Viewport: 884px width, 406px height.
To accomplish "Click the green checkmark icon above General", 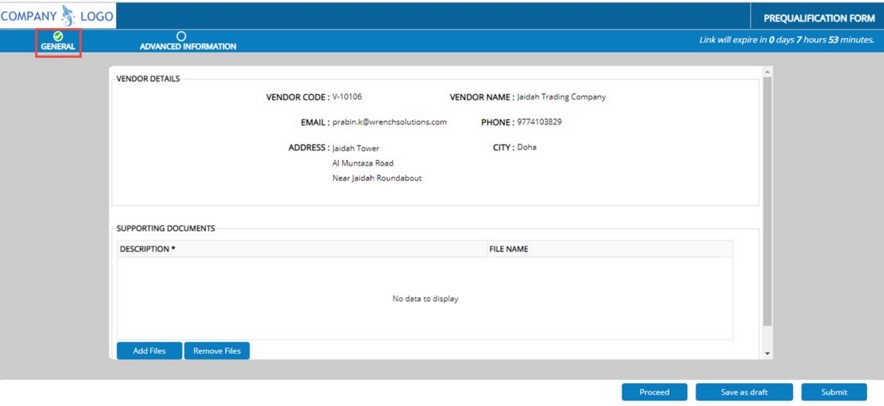I will [58, 36].
